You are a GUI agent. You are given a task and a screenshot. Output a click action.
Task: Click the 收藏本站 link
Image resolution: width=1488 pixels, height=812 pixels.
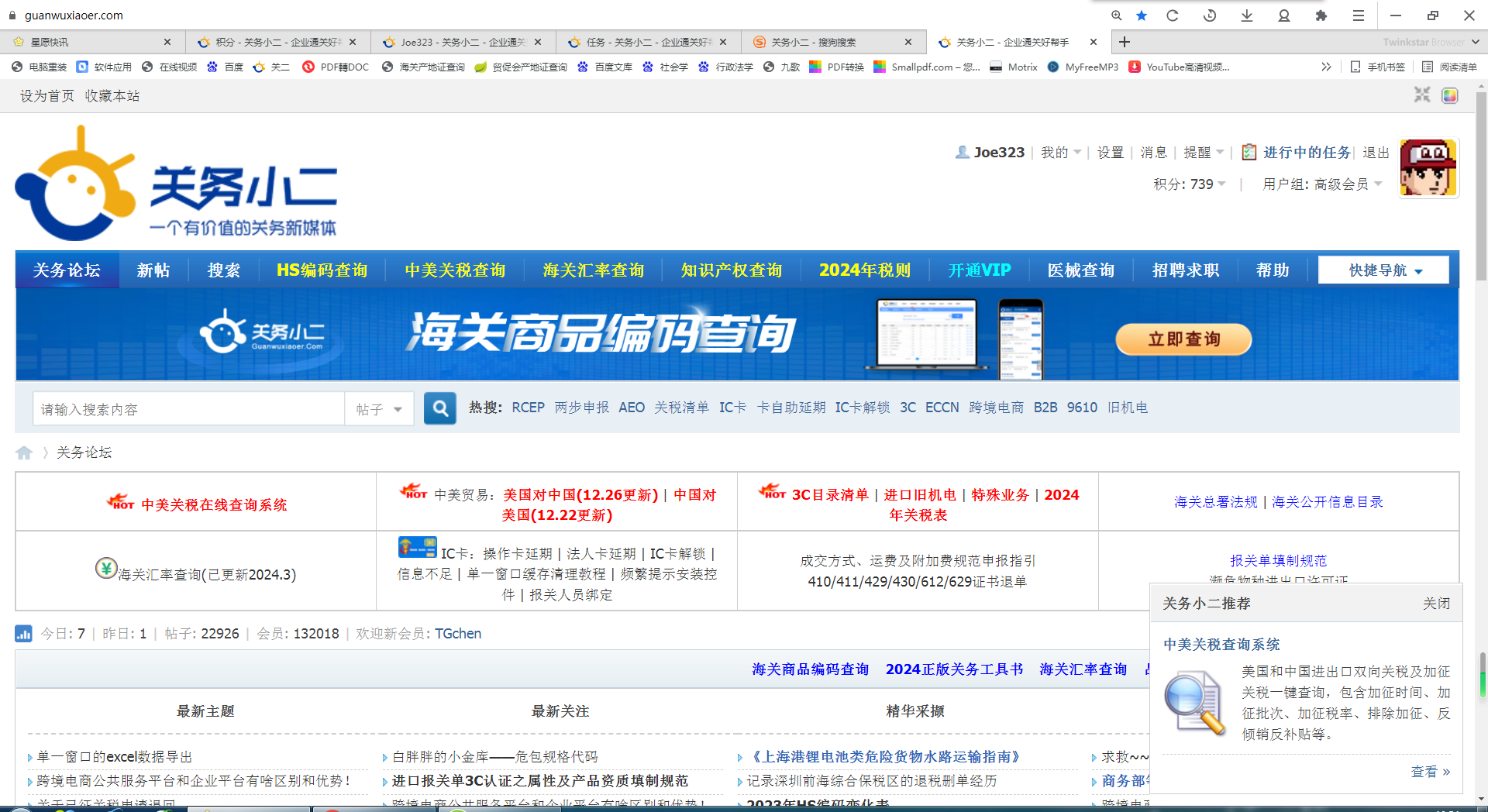coord(112,96)
